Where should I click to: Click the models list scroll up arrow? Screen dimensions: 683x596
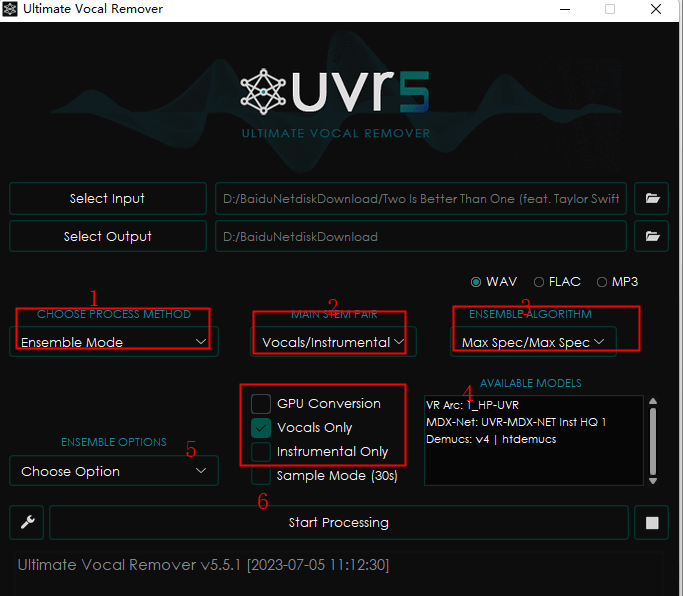[653, 401]
